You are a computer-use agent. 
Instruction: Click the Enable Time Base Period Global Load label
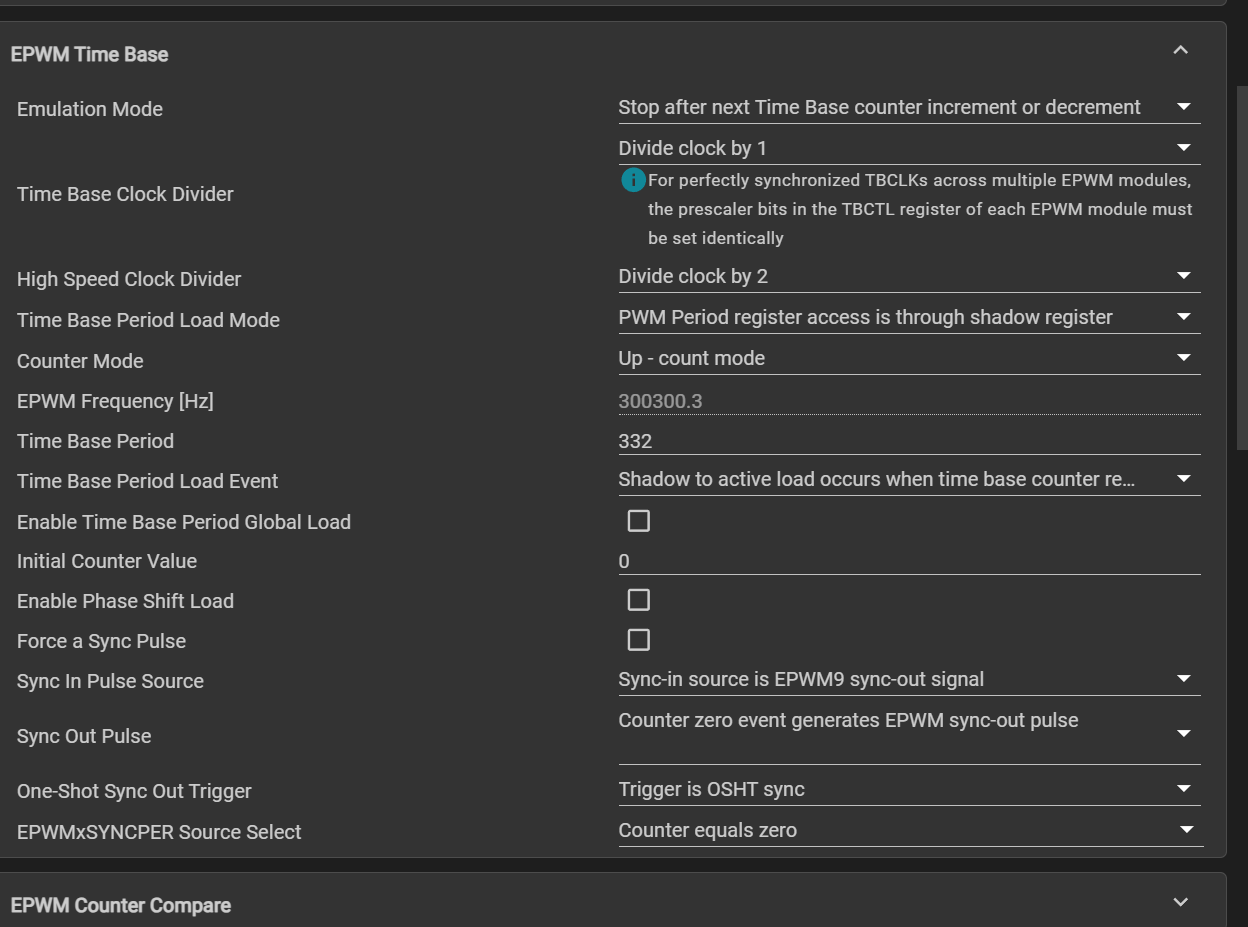click(x=184, y=522)
